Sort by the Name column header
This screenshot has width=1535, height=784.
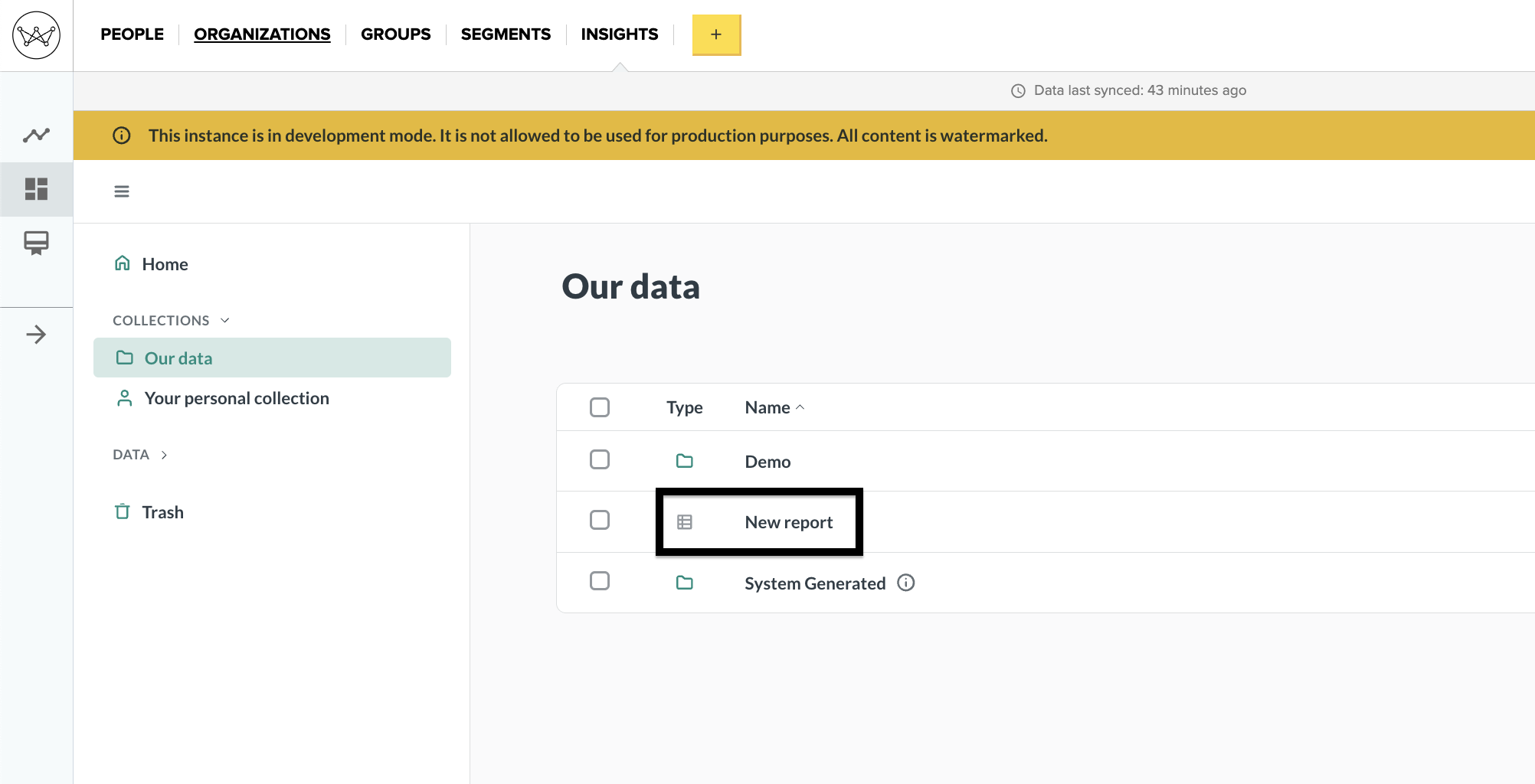[x=774, y=407]
